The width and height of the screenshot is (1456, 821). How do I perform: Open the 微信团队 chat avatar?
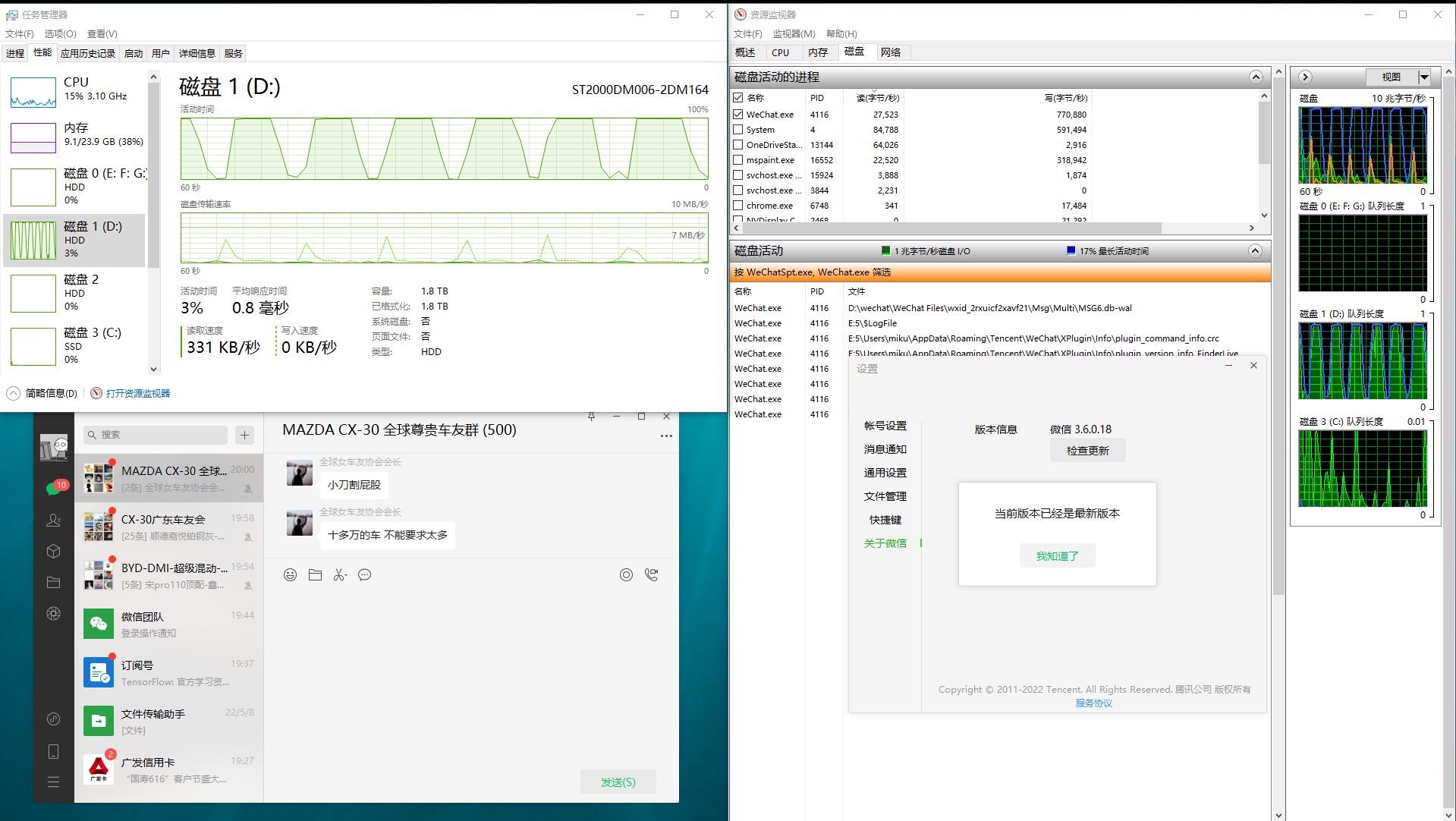99,624
